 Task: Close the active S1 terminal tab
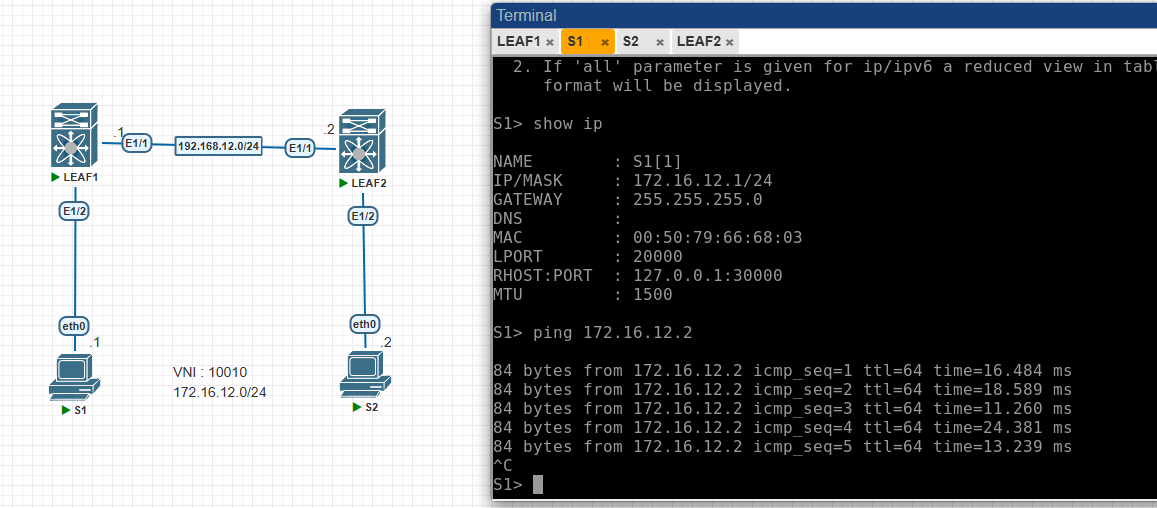[605, 42]
